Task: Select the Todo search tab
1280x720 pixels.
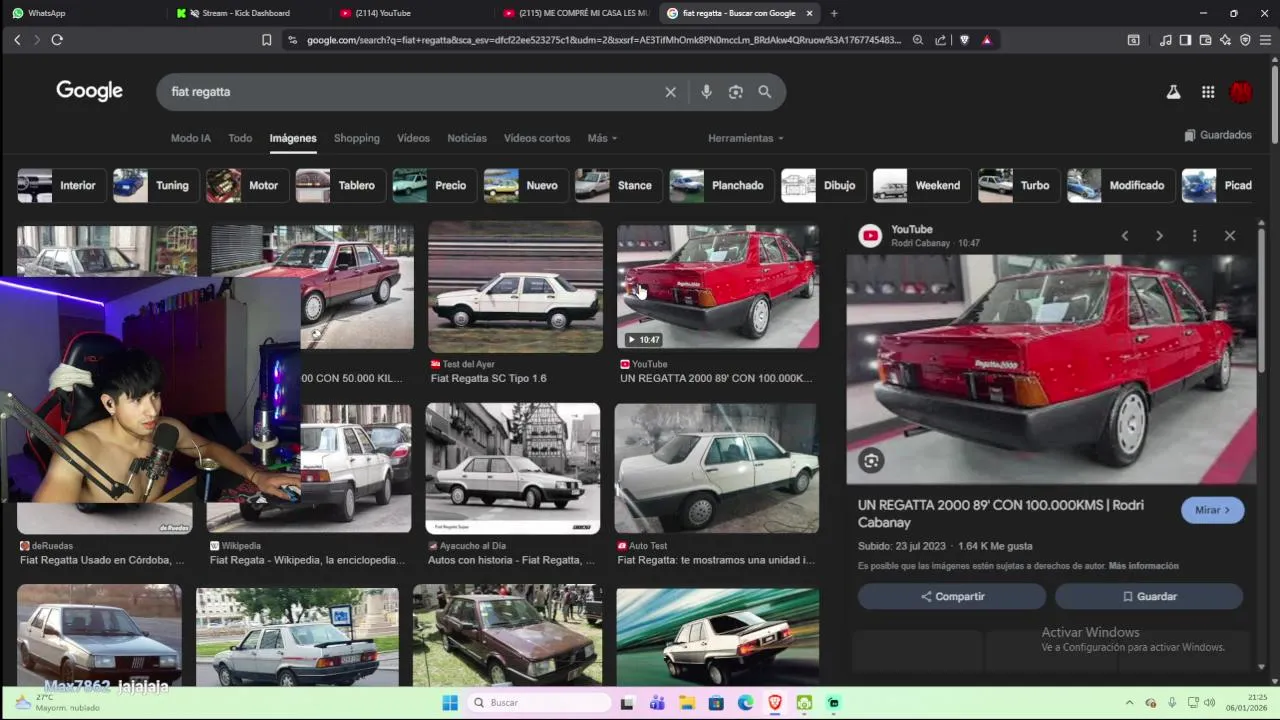Action: click(x=240, y=138)
